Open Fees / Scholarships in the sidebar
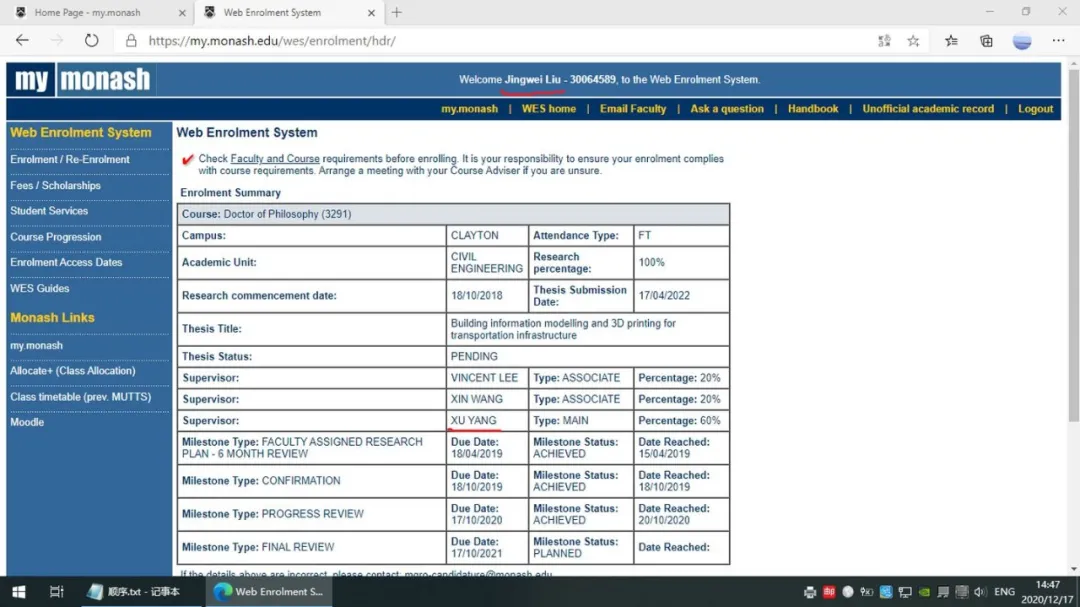Image resolution: width=1080 pixels, height=607 pixels. tap(55, 185)
